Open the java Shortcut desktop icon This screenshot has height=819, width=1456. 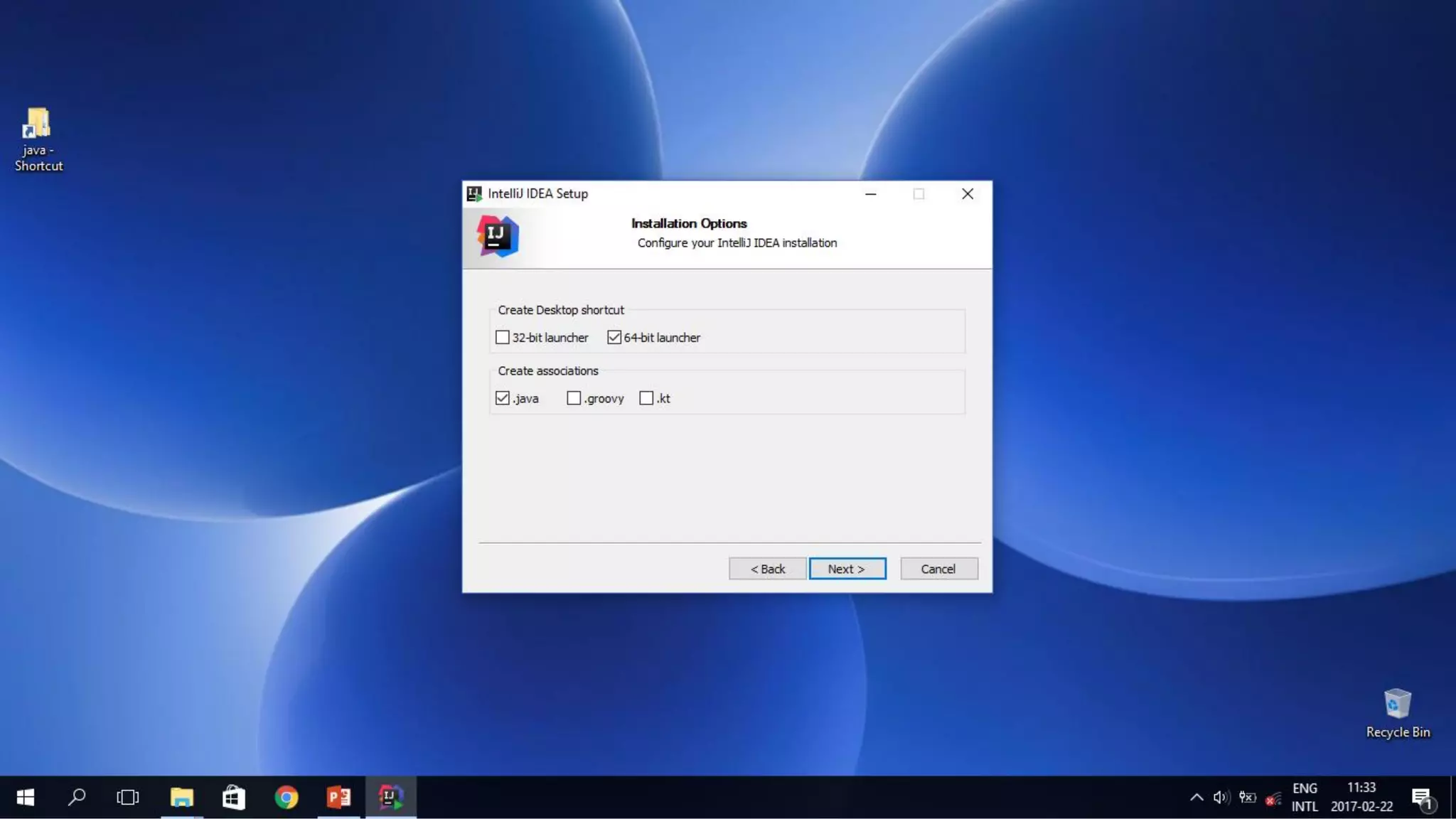click(38, 139)
